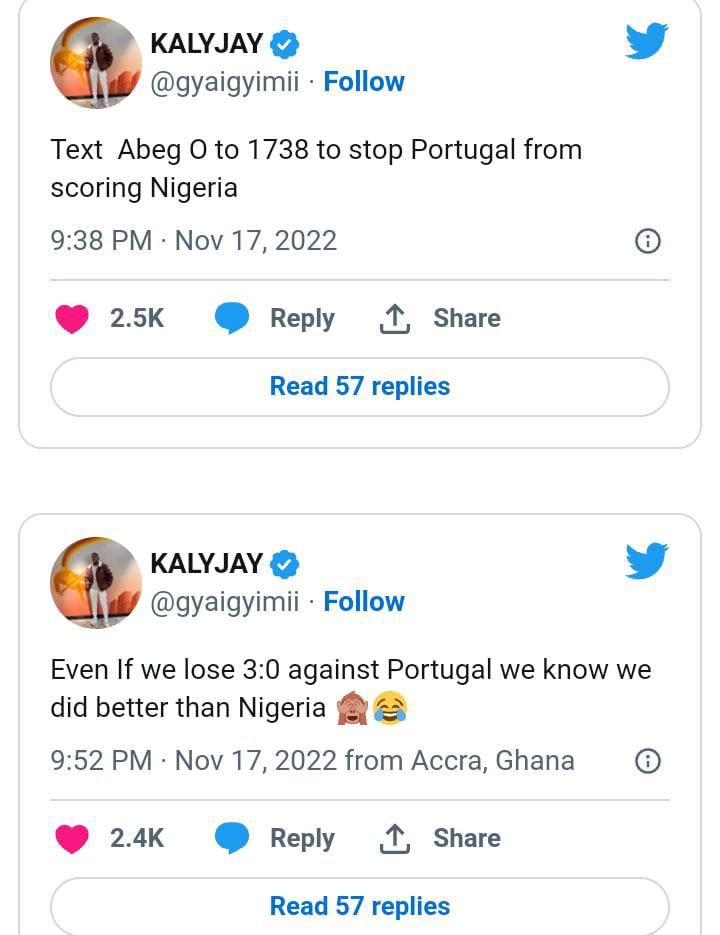Open KALYJAY profile picture in second tweet
The image size is (720, 935).
(96, 582)
